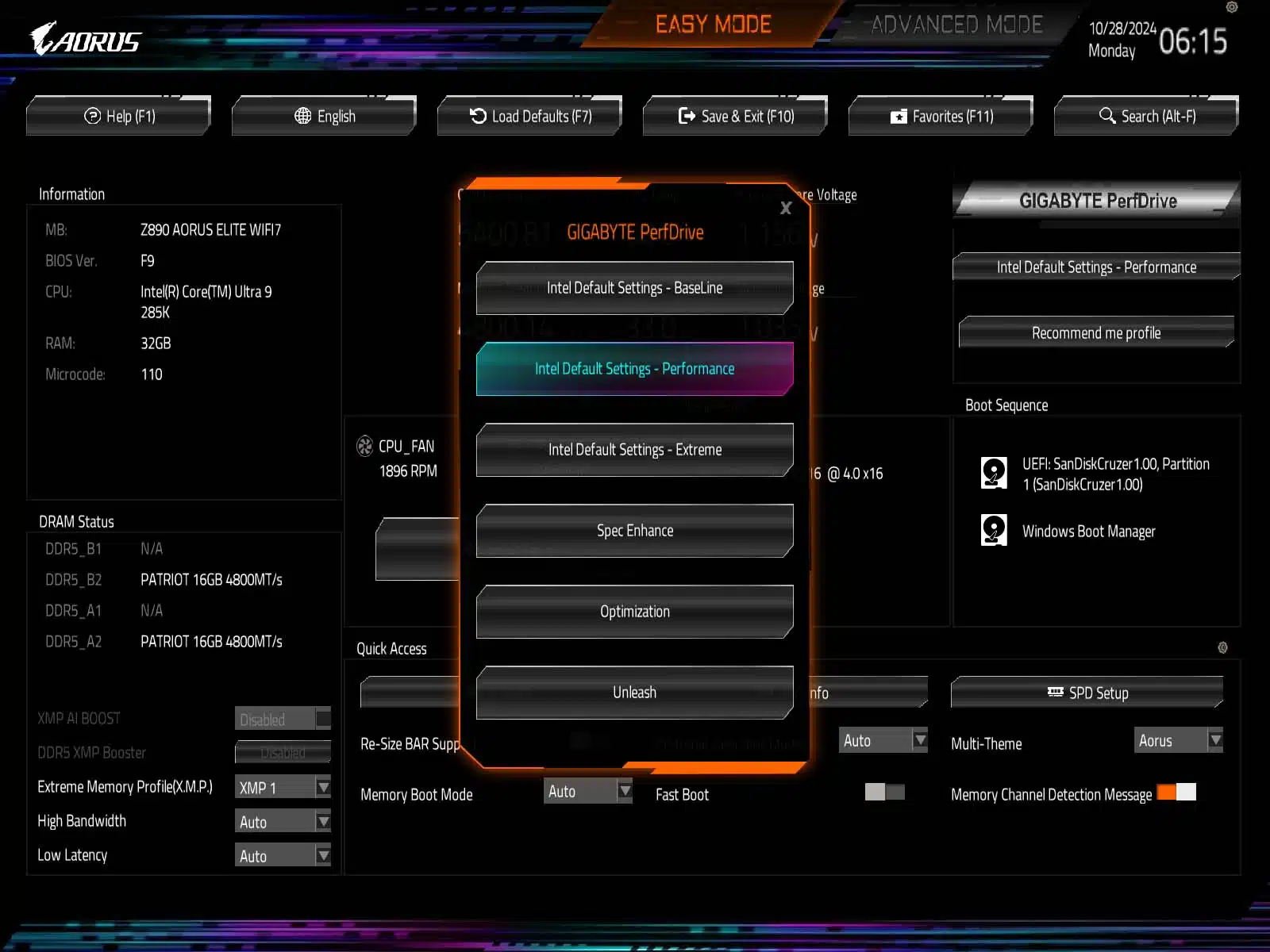The width and height of the screenshot is (1270, 952).
Task: Toggle DDR5 XMP Booster switch
Action: click(x=283, y=752)
